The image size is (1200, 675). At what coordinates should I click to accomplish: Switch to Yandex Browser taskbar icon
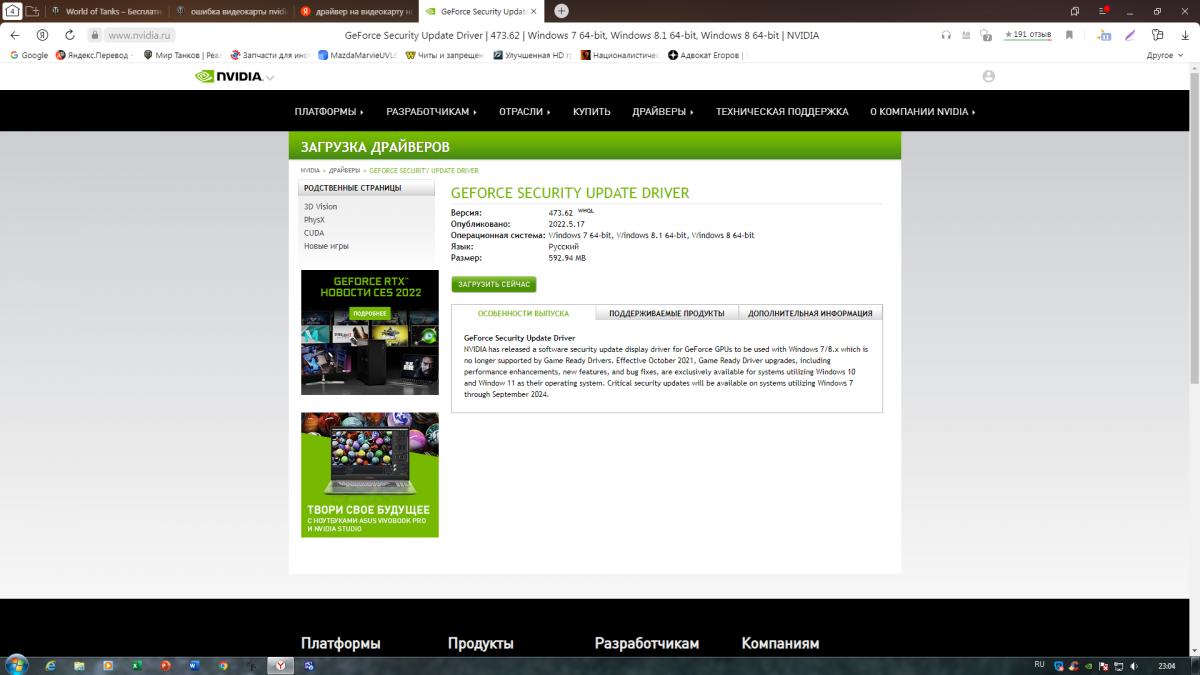click(281, 666)
